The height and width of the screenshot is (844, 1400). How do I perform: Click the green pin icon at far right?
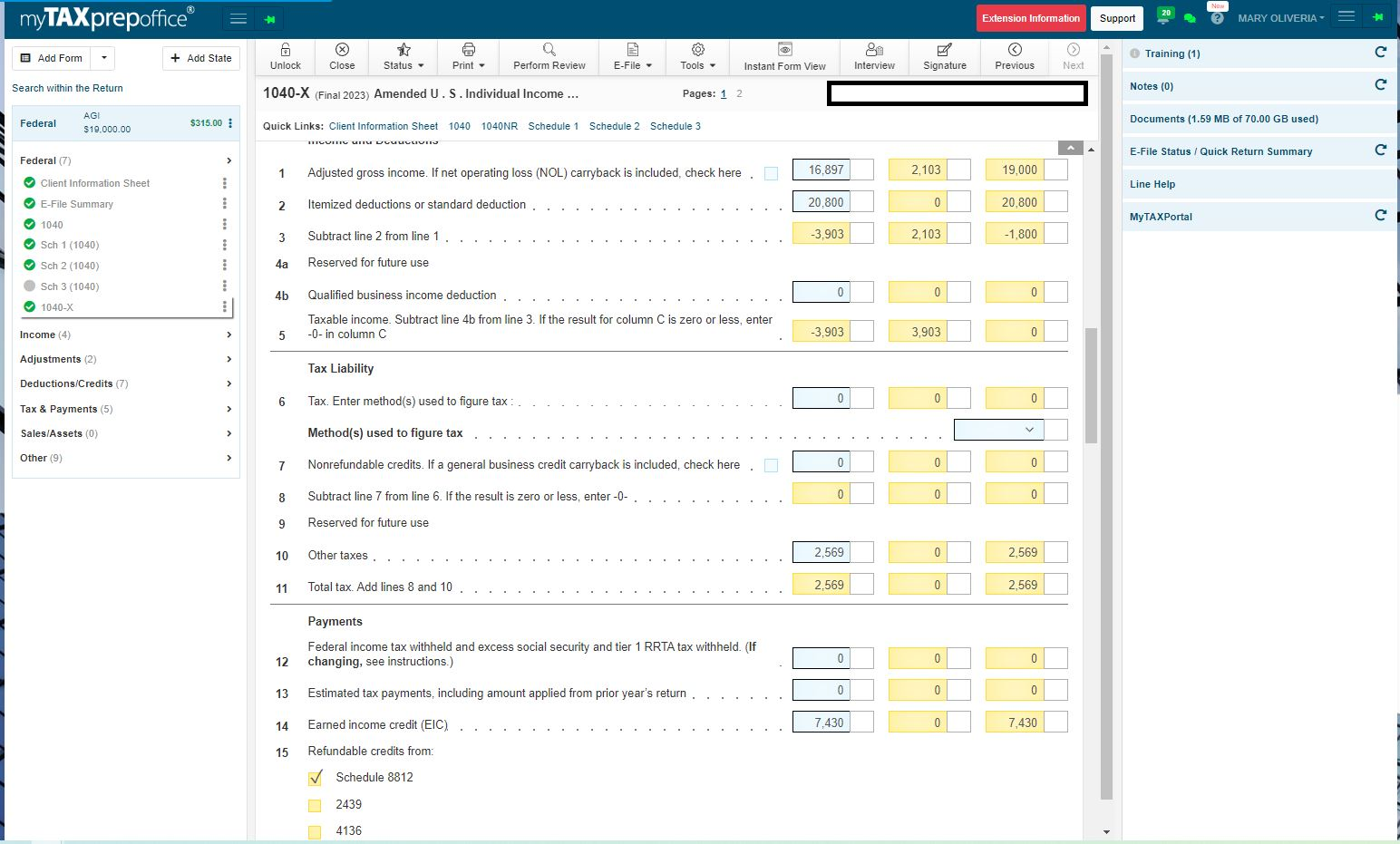click(1378, 17)
